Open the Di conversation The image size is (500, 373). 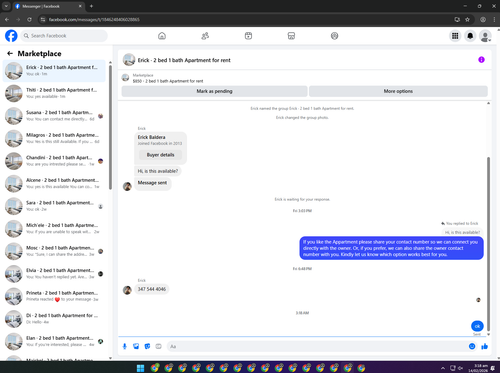tap(54, 319)
